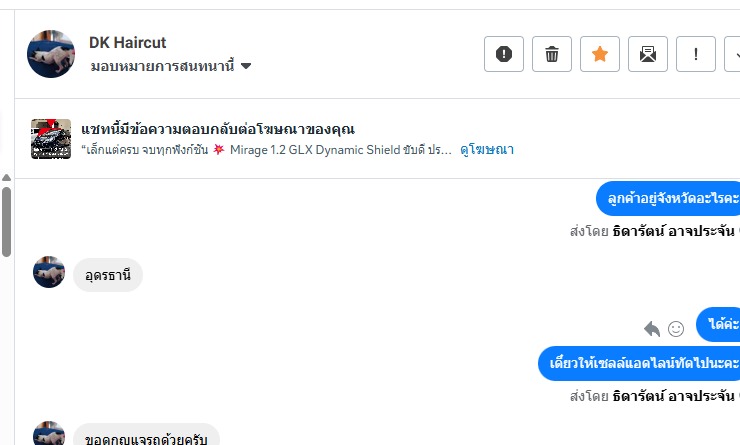Click the อุดรธานี message bubble
The width and height of the screenshot is (740, 445).
108,274
